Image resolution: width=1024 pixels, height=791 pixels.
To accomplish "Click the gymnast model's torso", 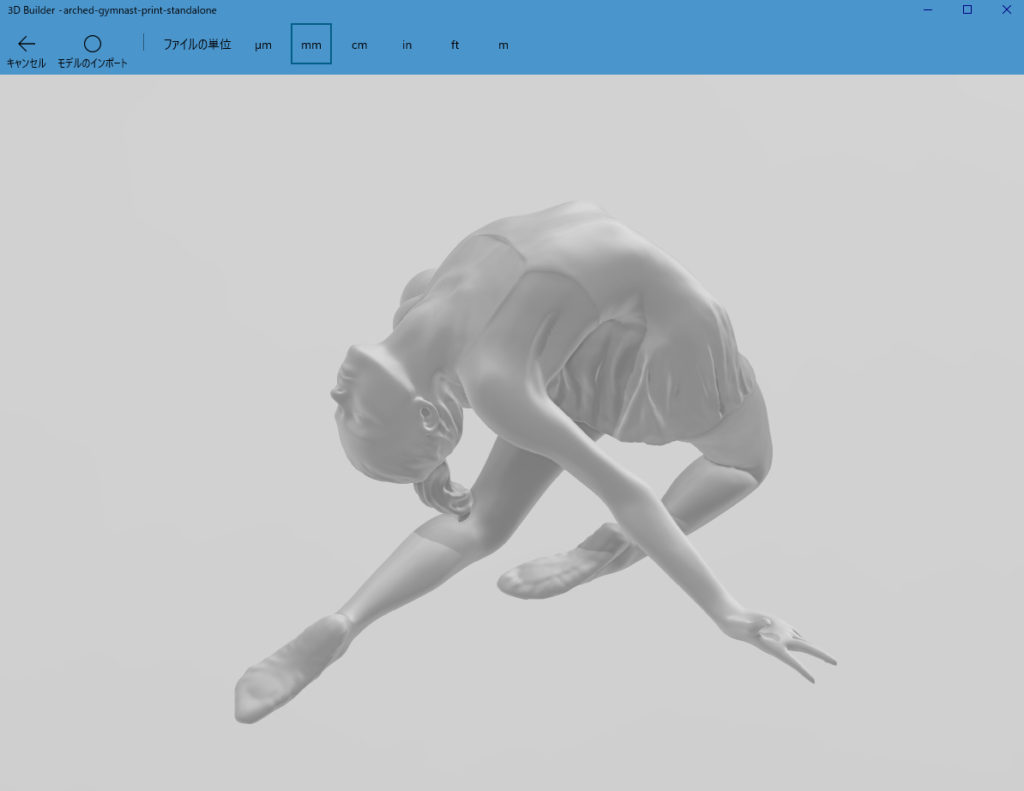I will coord(600,320).
